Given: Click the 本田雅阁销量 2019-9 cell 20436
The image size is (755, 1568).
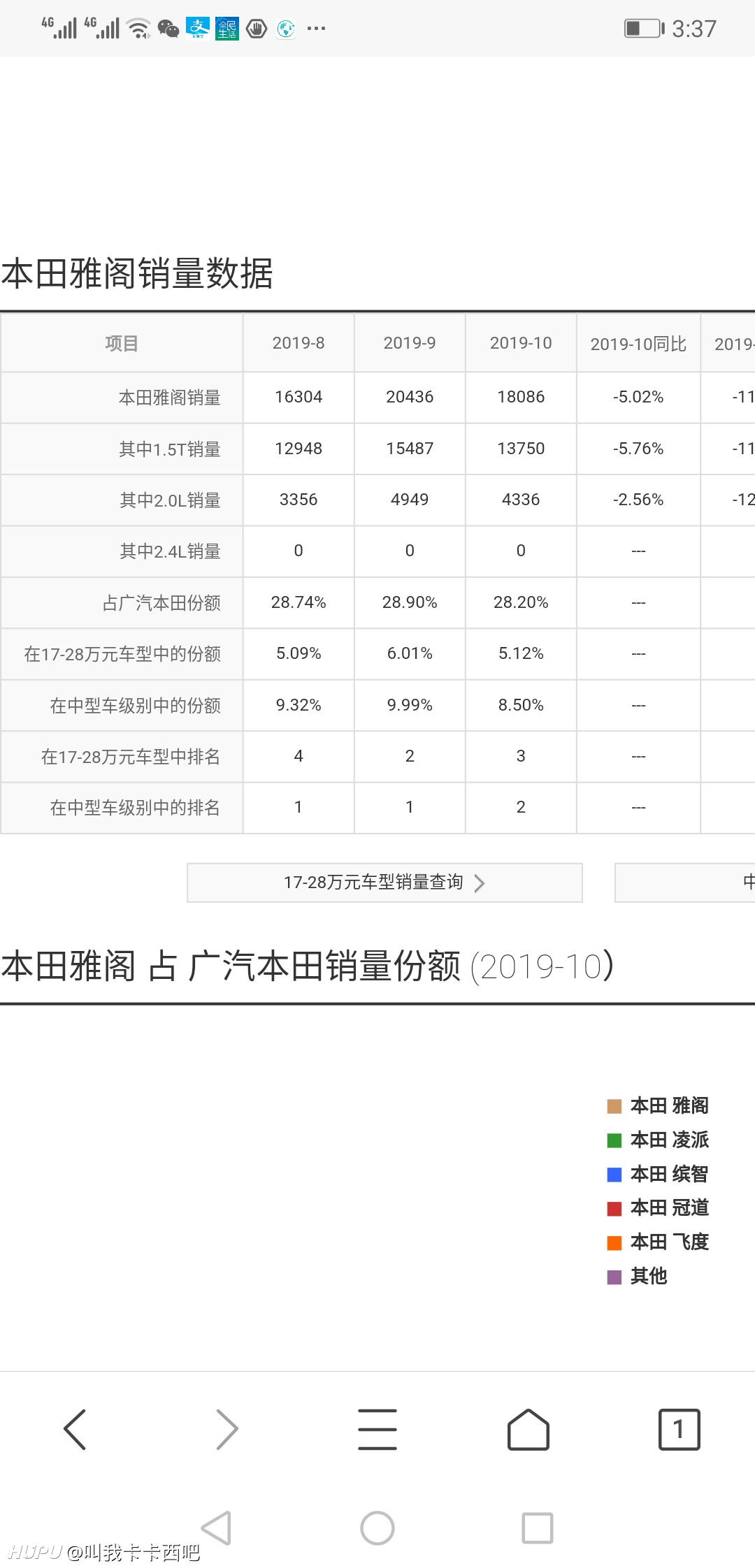Looking at the screenshot, I should tap(410, 397).
